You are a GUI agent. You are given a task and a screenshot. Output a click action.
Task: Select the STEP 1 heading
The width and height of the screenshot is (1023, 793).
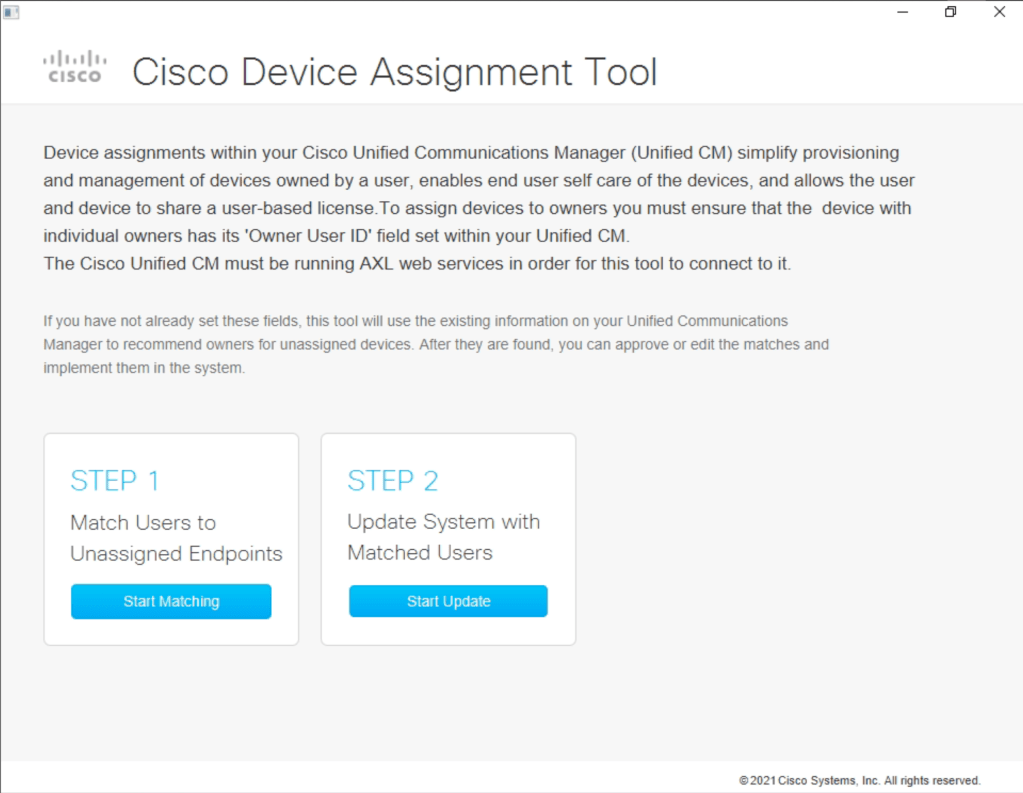(115, 481)
